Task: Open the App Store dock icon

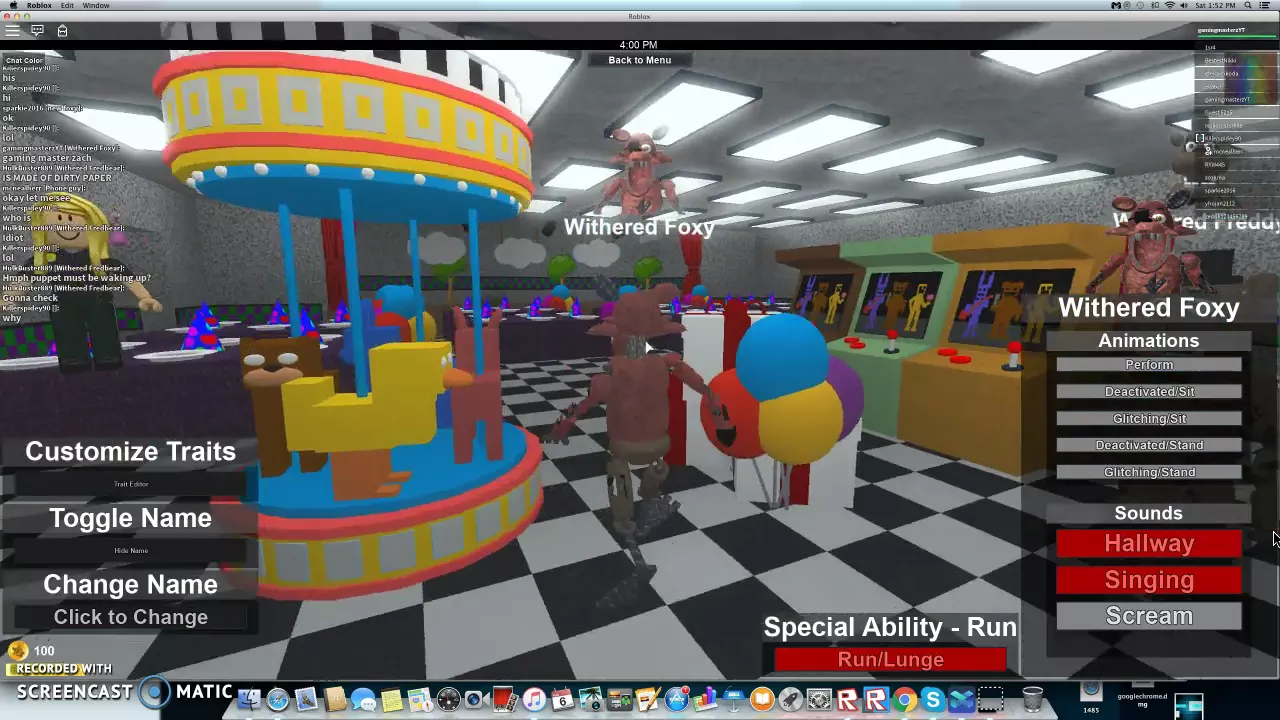Action: click(x=677, y=700)
